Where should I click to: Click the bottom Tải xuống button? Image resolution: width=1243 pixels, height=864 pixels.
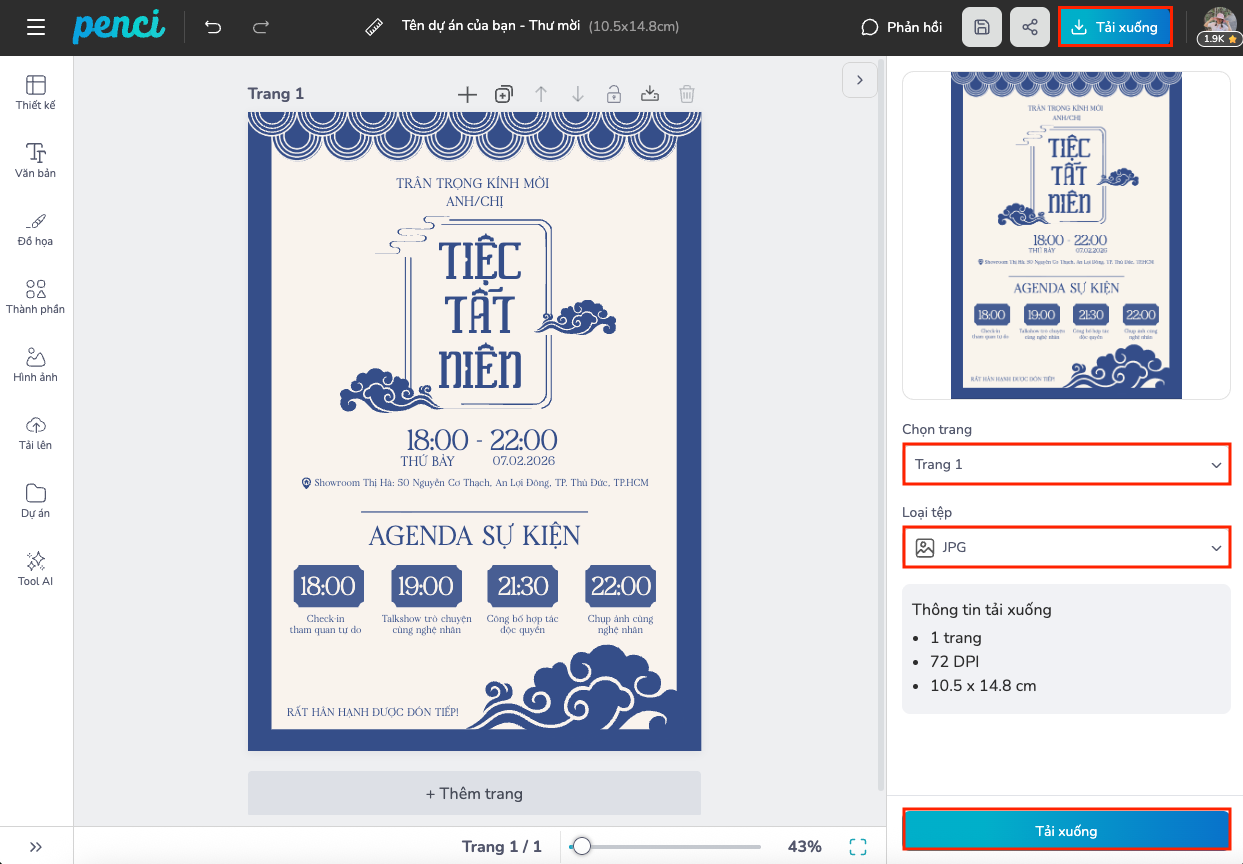1066,831
